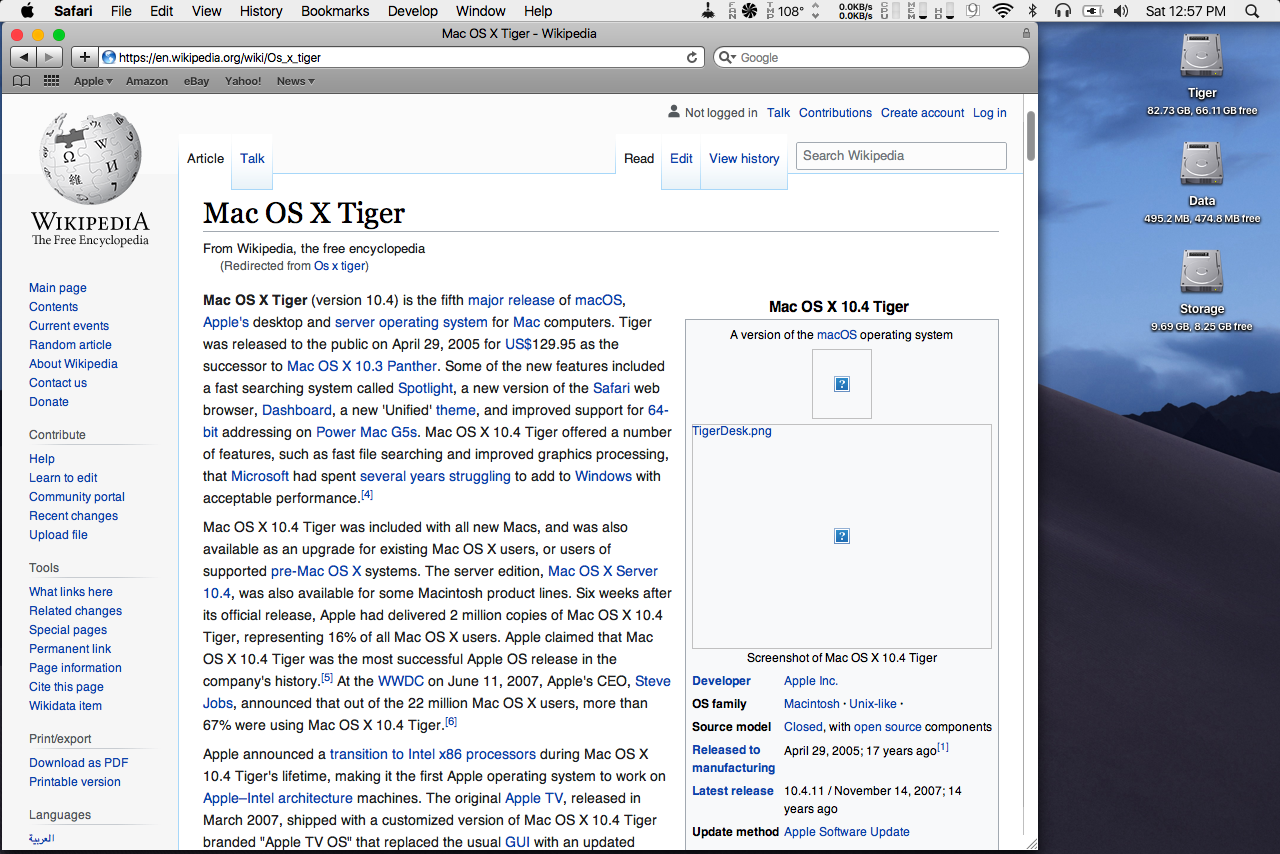
Task: Open the reading list book icon
Action: 21,81
